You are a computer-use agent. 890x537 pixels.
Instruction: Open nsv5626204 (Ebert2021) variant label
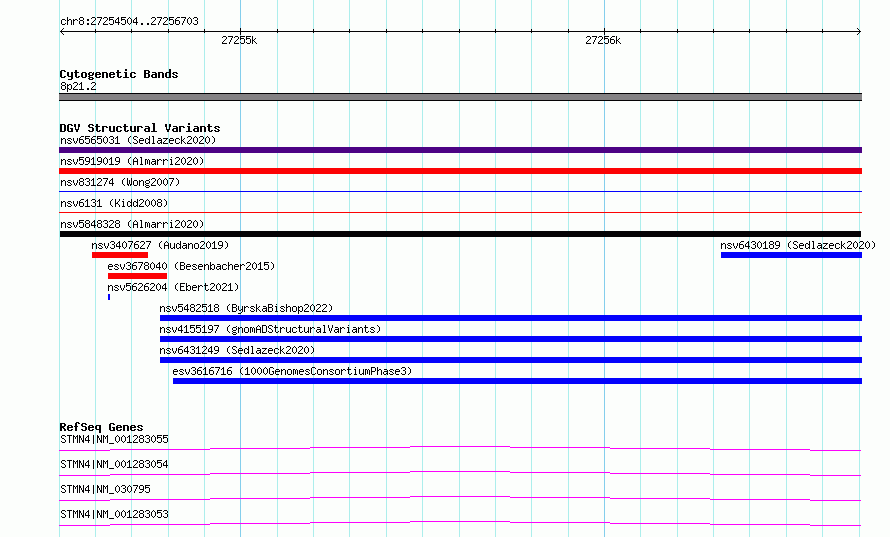pos(173,287)
